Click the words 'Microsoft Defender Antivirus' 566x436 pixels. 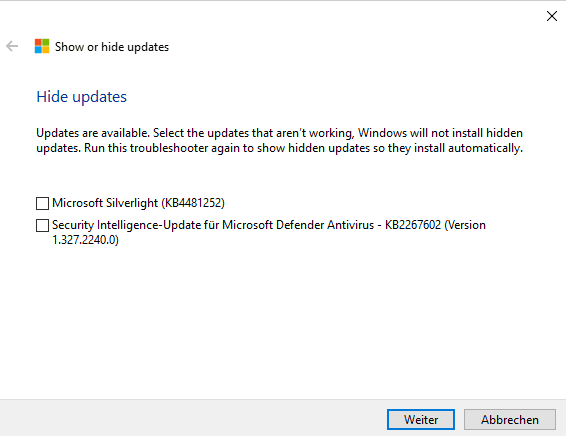298,225
